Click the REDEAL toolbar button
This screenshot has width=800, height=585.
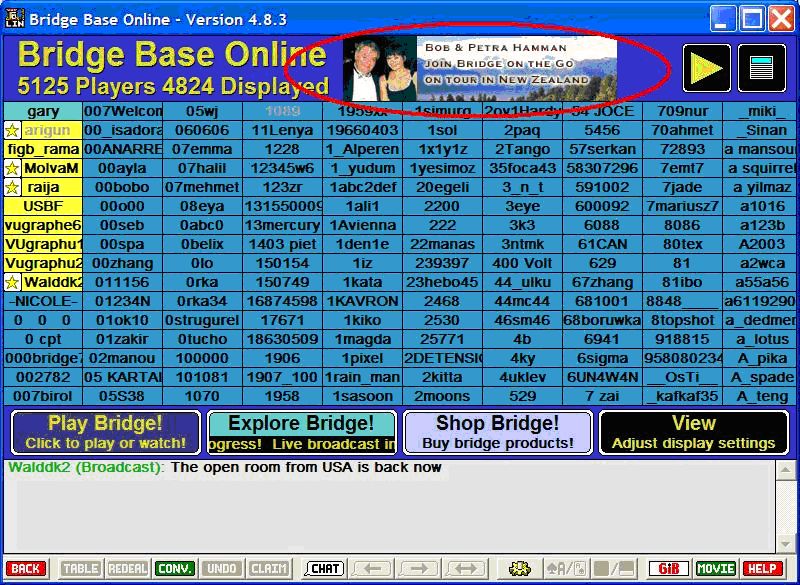coord(128,568)
